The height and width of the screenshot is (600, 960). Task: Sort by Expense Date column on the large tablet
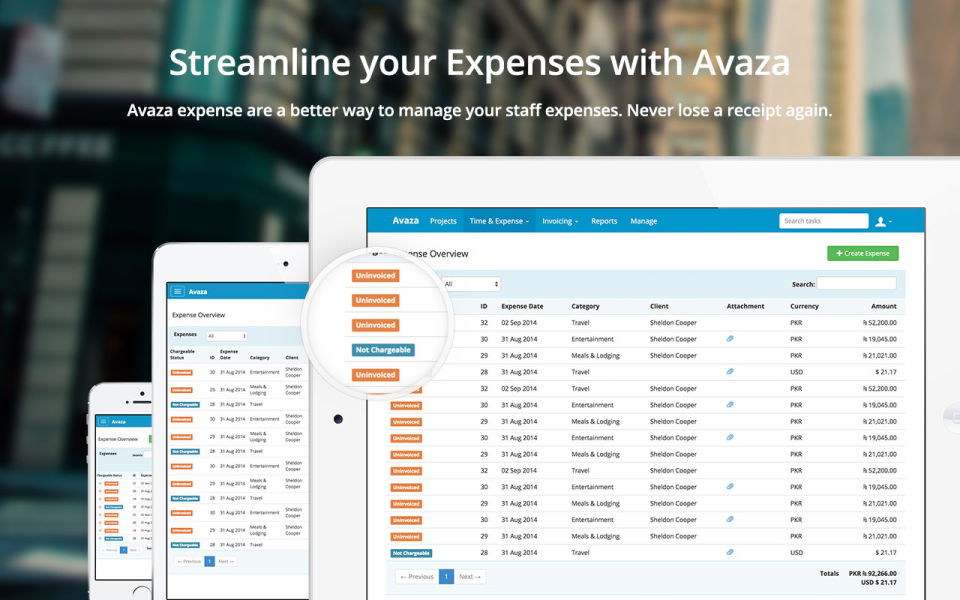[x=522, y=306]
